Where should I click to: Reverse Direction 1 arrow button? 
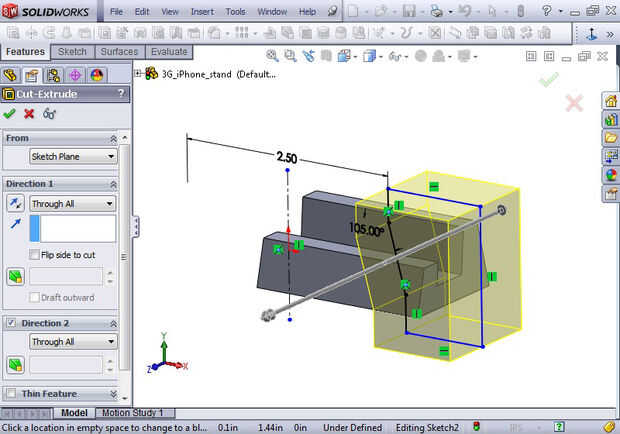(x=15, y=204)
